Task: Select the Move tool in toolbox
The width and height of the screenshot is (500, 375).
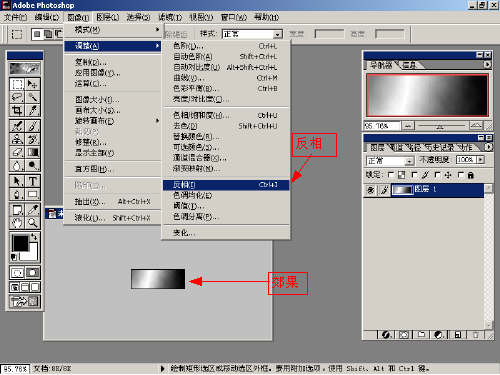Action: coord(32,84)
